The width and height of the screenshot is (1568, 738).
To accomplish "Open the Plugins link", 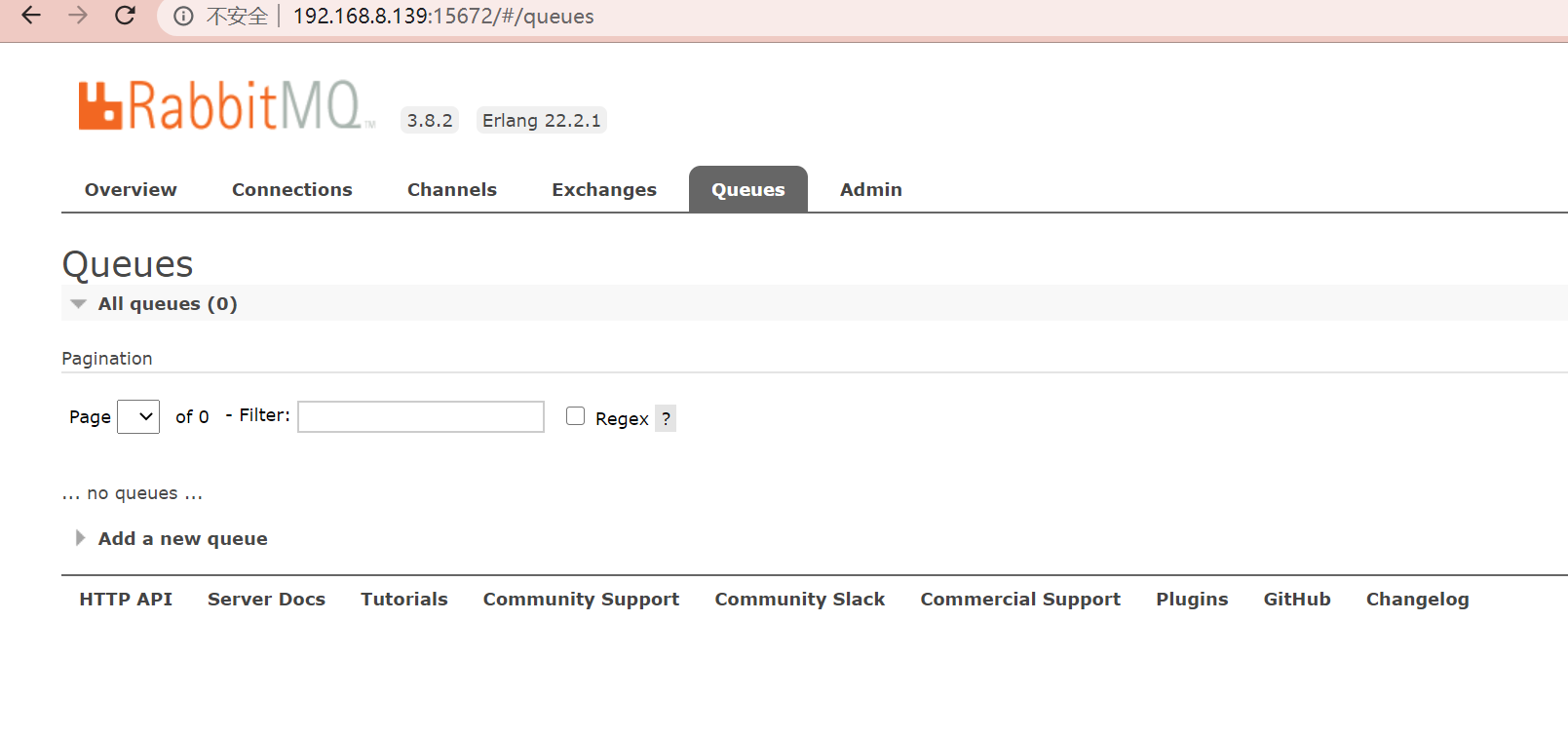I will pyautogui.click(x=1192, y=600).
